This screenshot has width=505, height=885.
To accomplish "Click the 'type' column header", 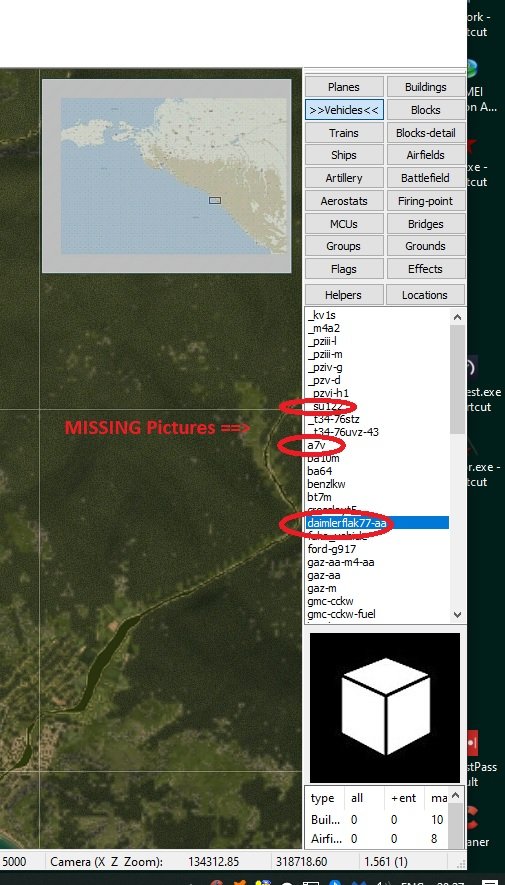I will [323, 798].
